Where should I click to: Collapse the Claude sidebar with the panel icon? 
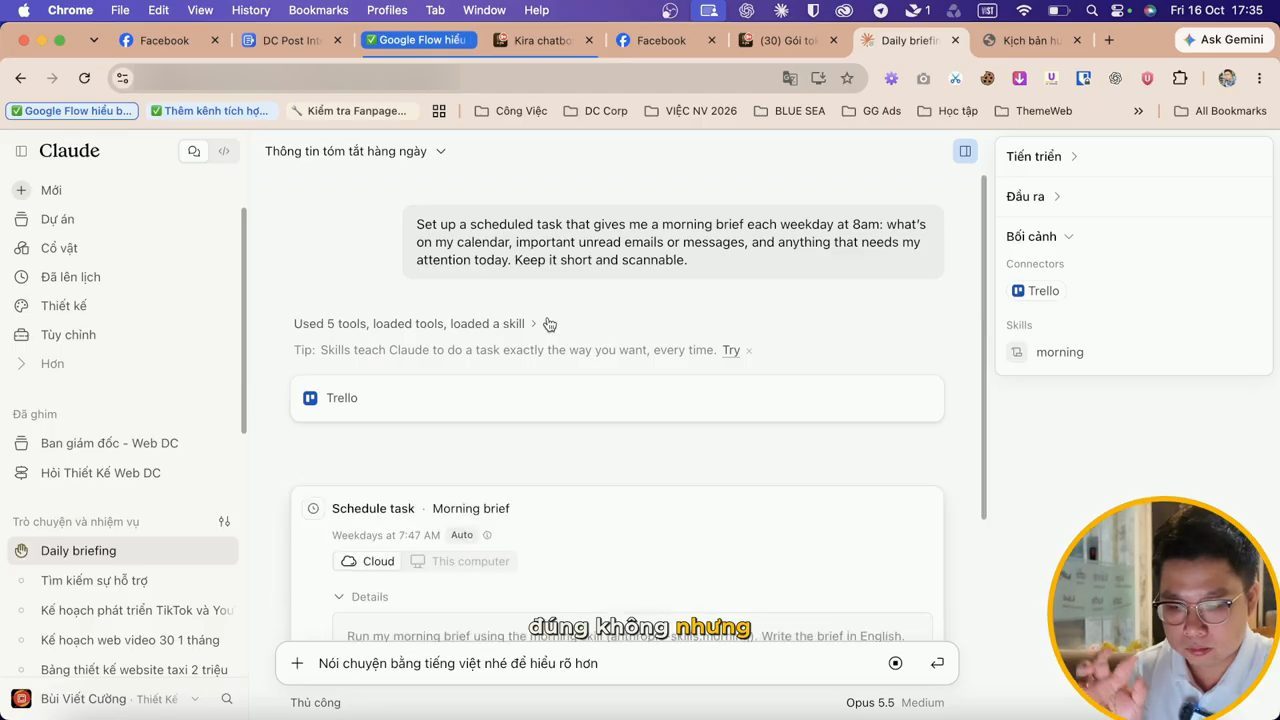(21, 151)
